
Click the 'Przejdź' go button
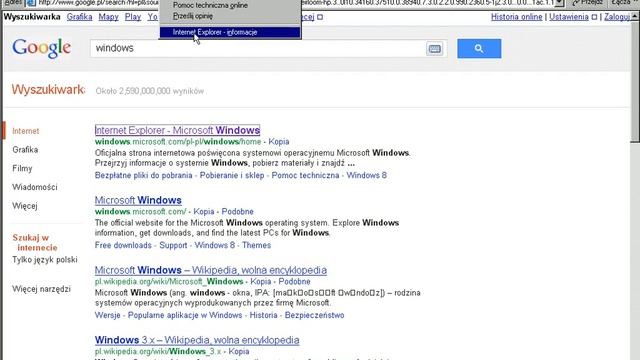point(587,3)
